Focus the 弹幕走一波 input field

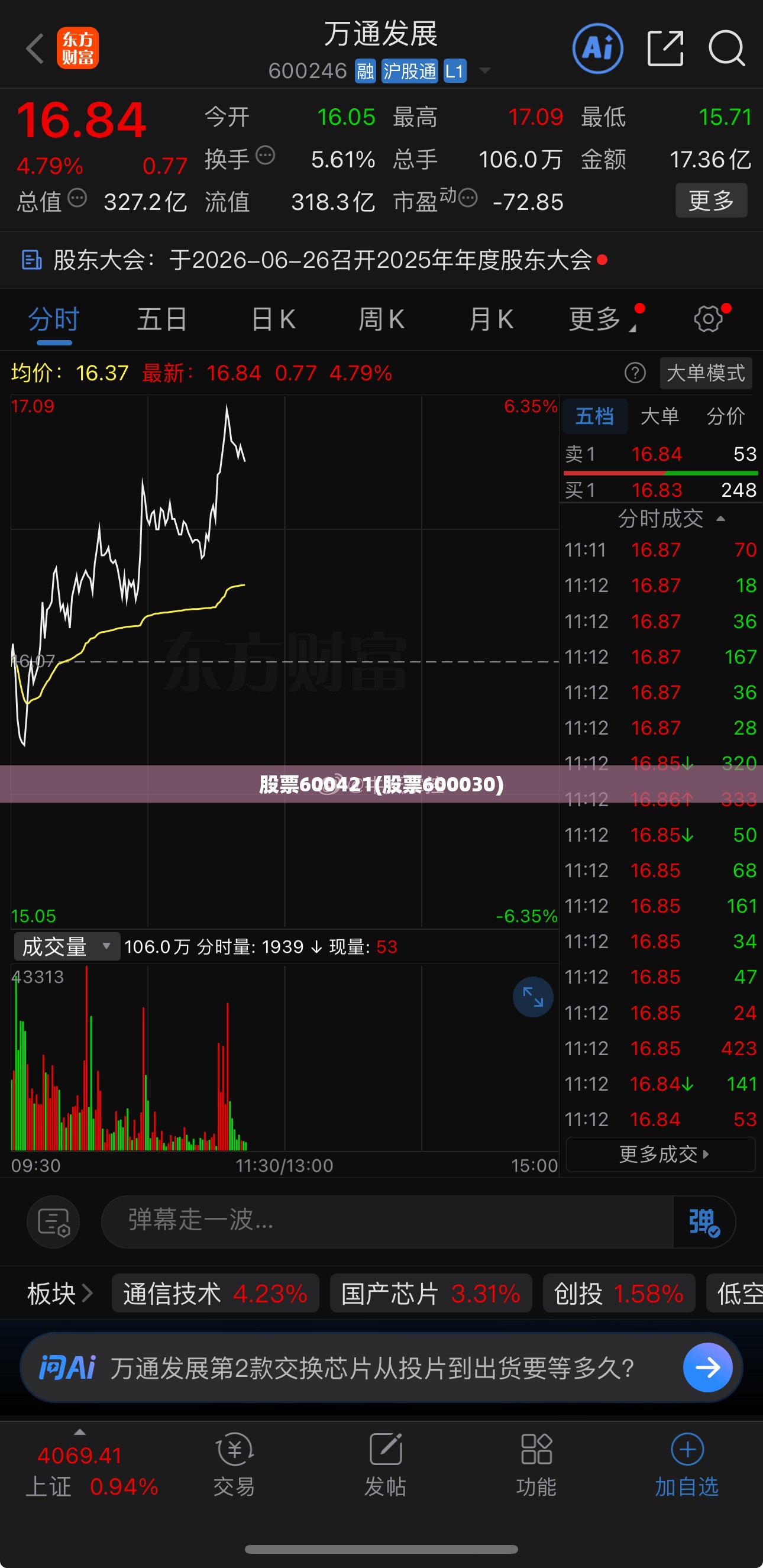click(x=387, y=1221)
